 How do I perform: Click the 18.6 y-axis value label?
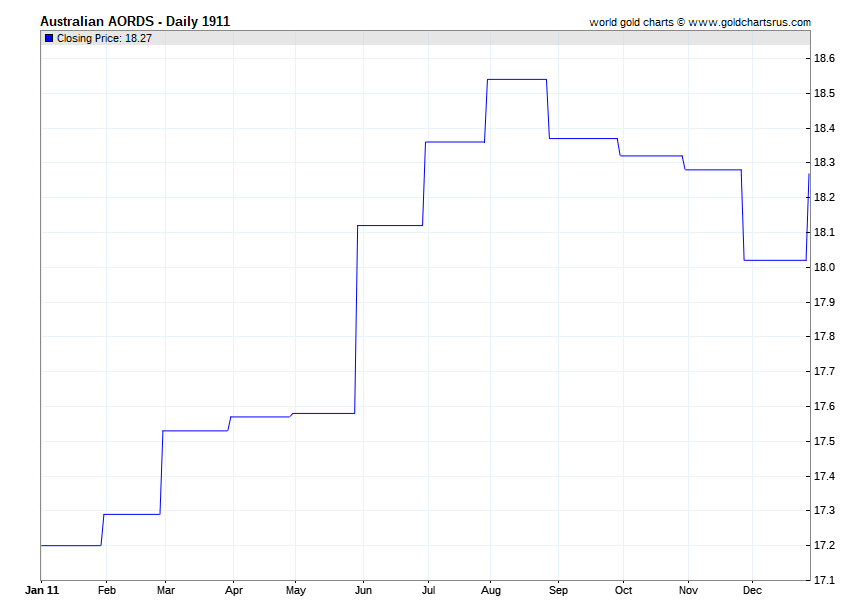tap(824, 59)
